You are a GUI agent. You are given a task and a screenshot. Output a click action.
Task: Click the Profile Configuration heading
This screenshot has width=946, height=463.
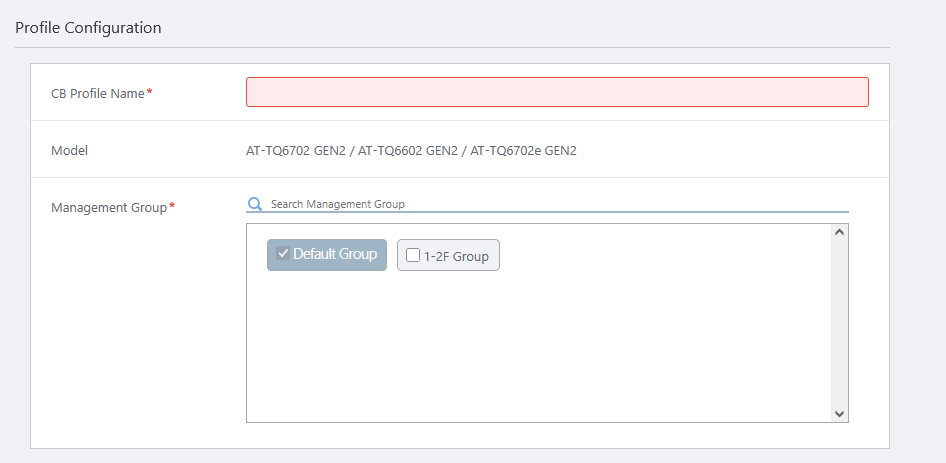click(x=88, y=28)
